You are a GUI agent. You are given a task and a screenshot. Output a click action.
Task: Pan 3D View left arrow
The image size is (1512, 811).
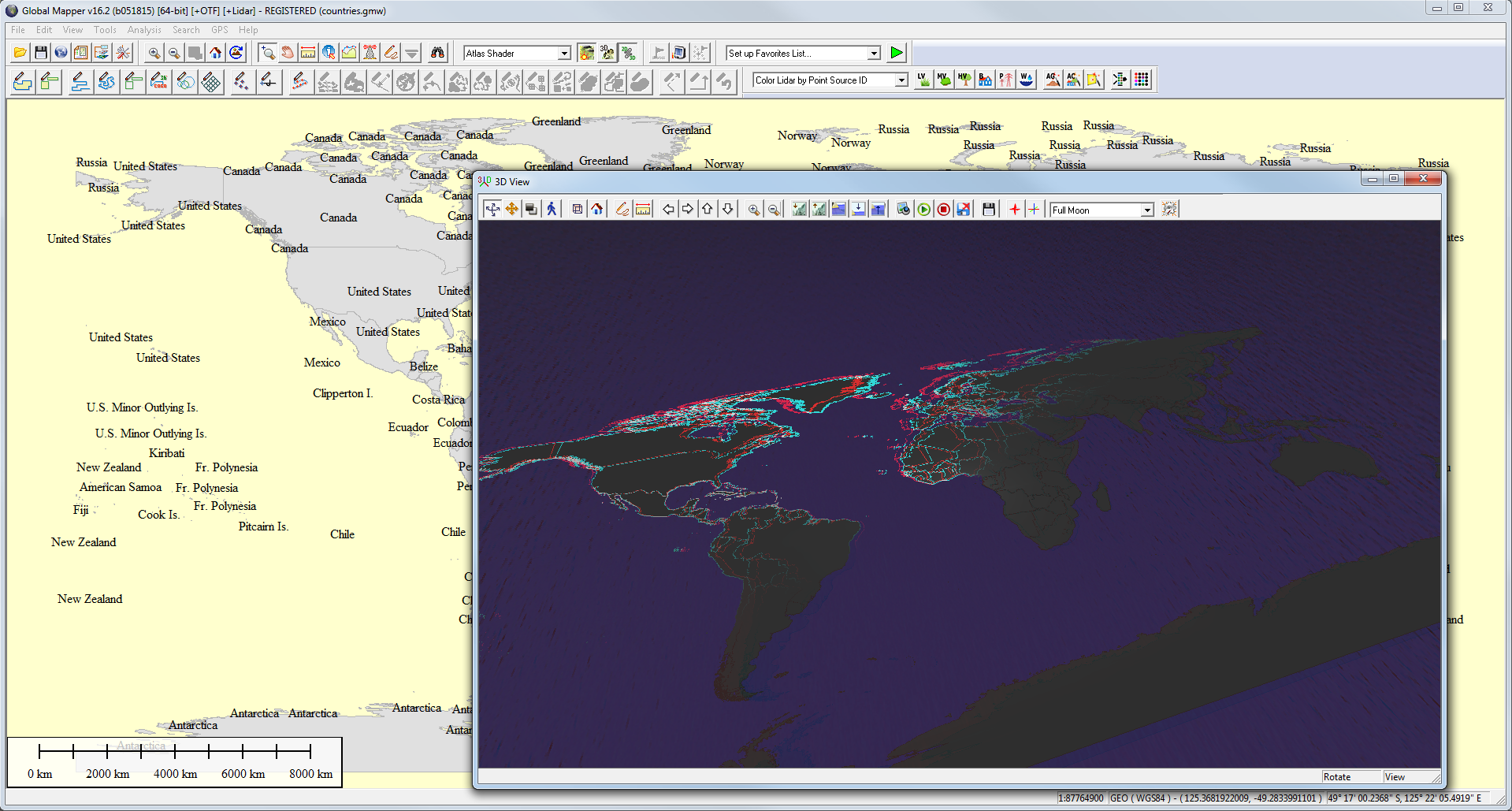pos(668,209)
